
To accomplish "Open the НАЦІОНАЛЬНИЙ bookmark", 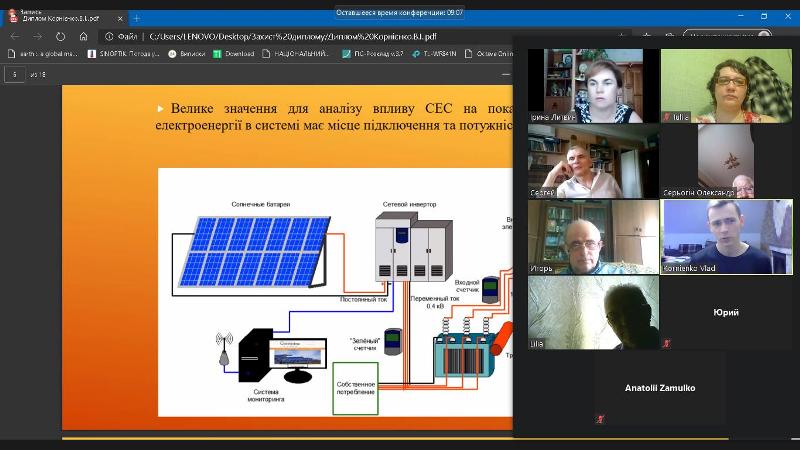I will [x=298, y=54].
